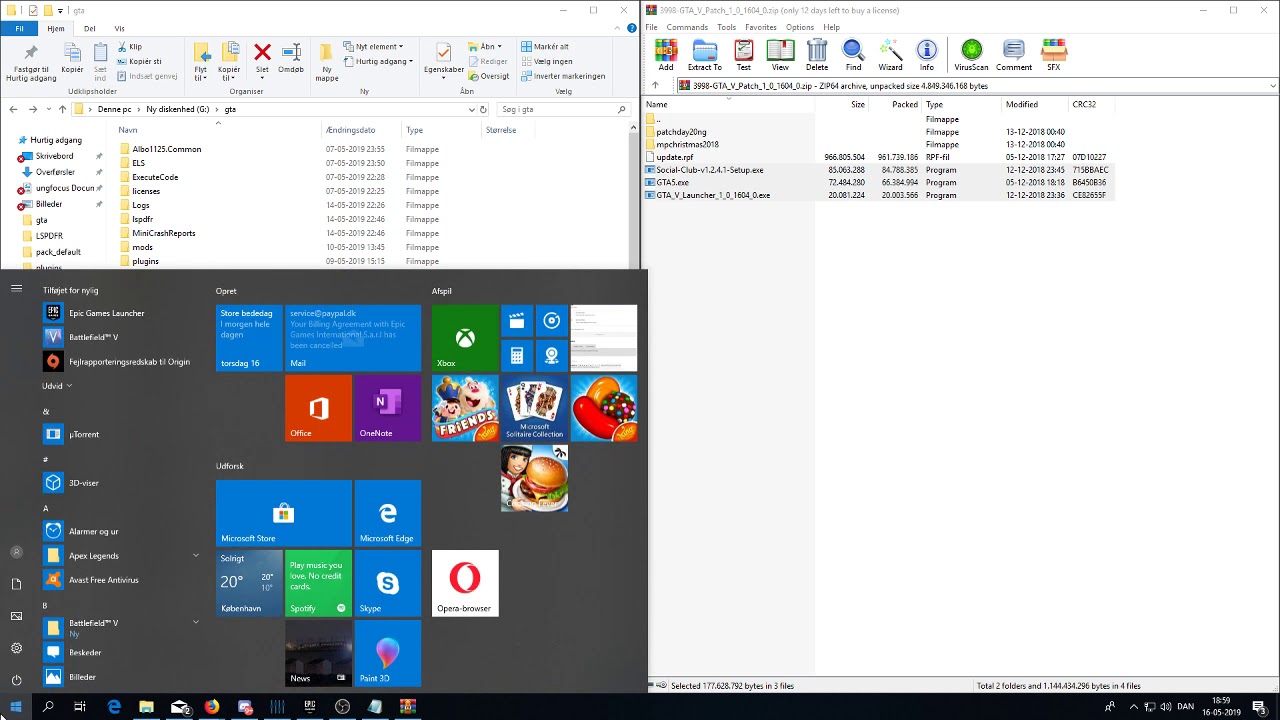Click Ny mappe in Explorer ribbon
Viewport: 1280px width, 720px height.
[x=327, y=62]
